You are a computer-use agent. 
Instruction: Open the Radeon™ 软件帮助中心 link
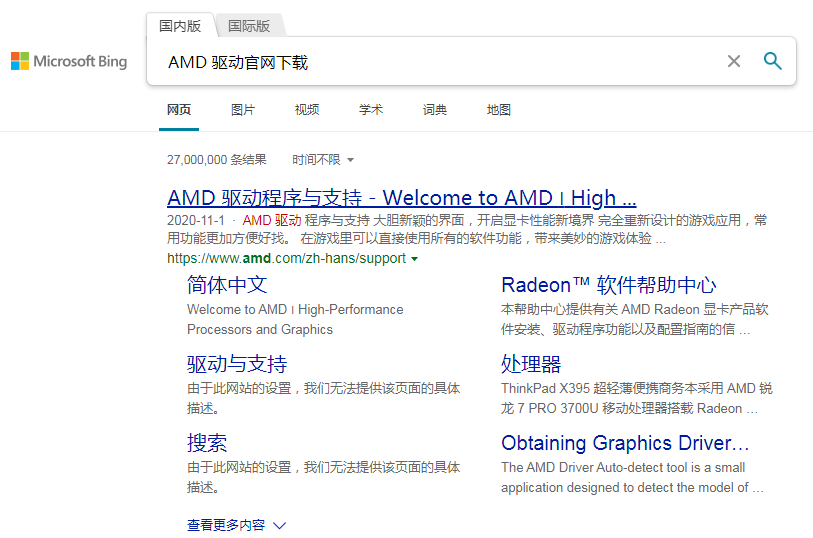(608, 285)
